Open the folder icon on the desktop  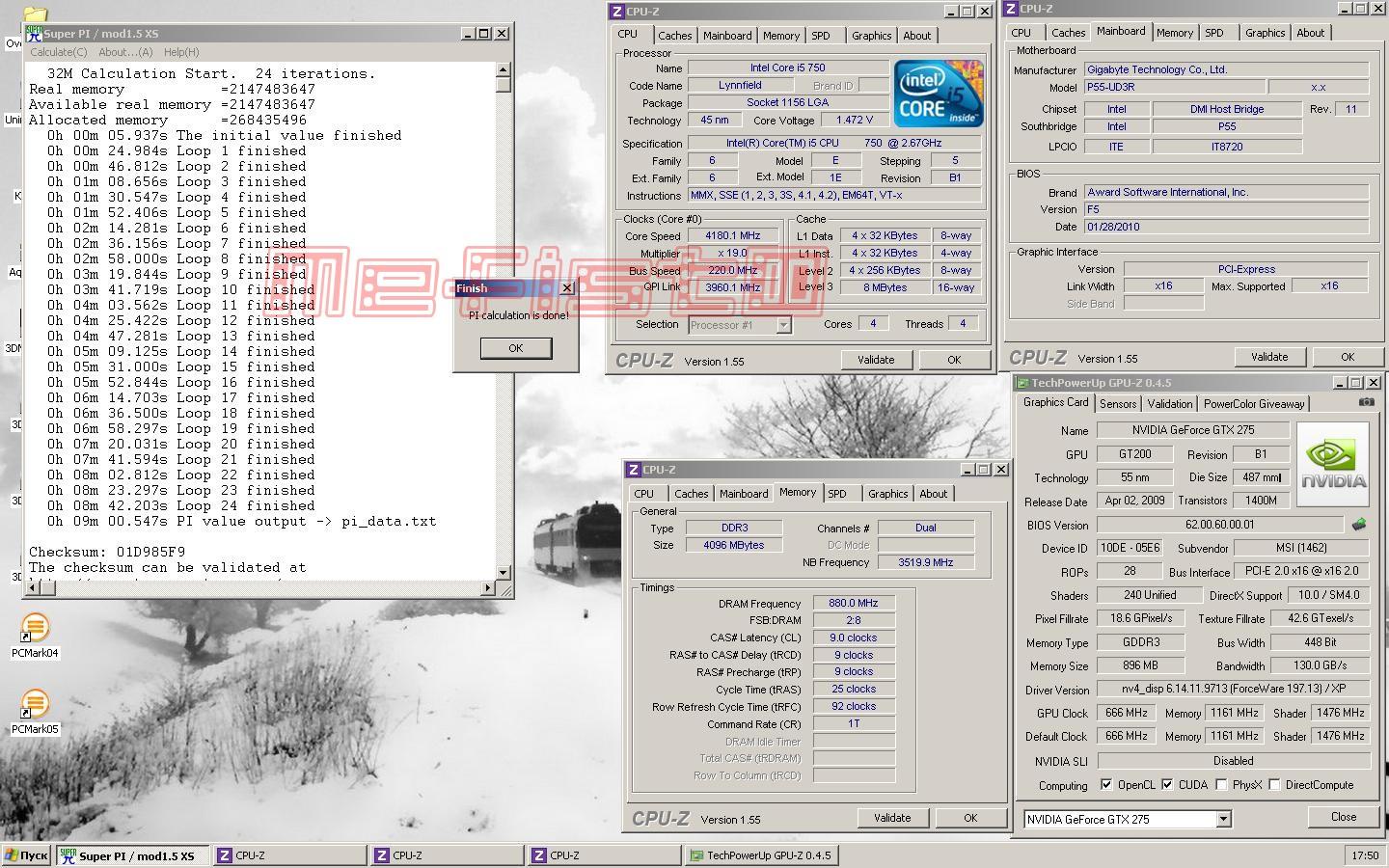tap(35, 14)
